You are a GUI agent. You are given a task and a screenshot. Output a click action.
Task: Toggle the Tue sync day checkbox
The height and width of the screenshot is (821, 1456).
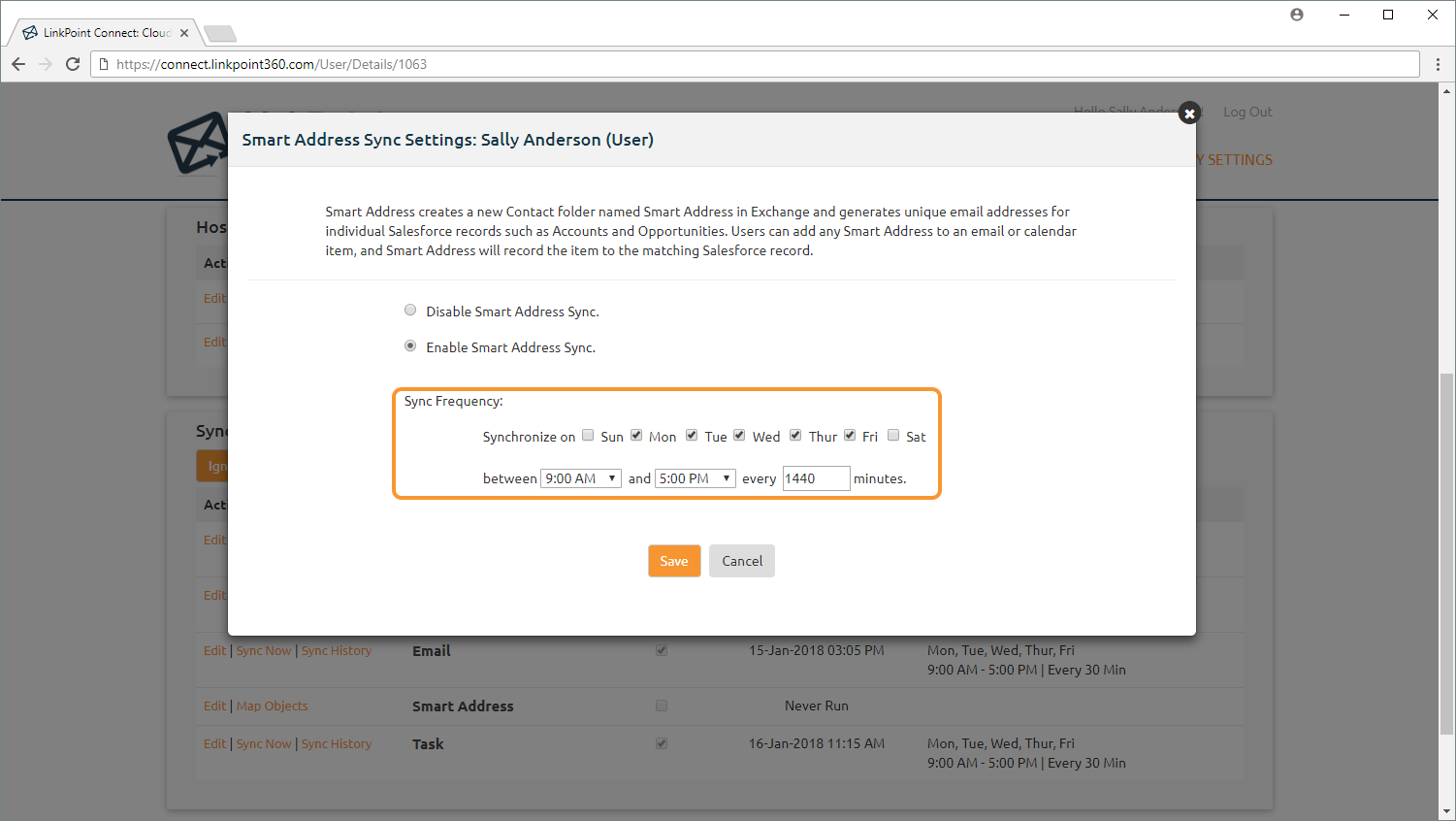[692, 435]
